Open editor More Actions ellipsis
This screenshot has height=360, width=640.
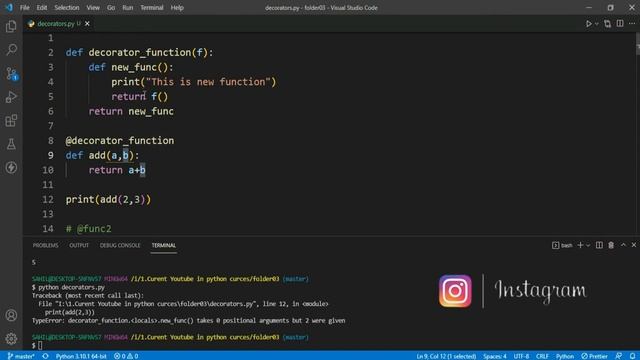632,24
